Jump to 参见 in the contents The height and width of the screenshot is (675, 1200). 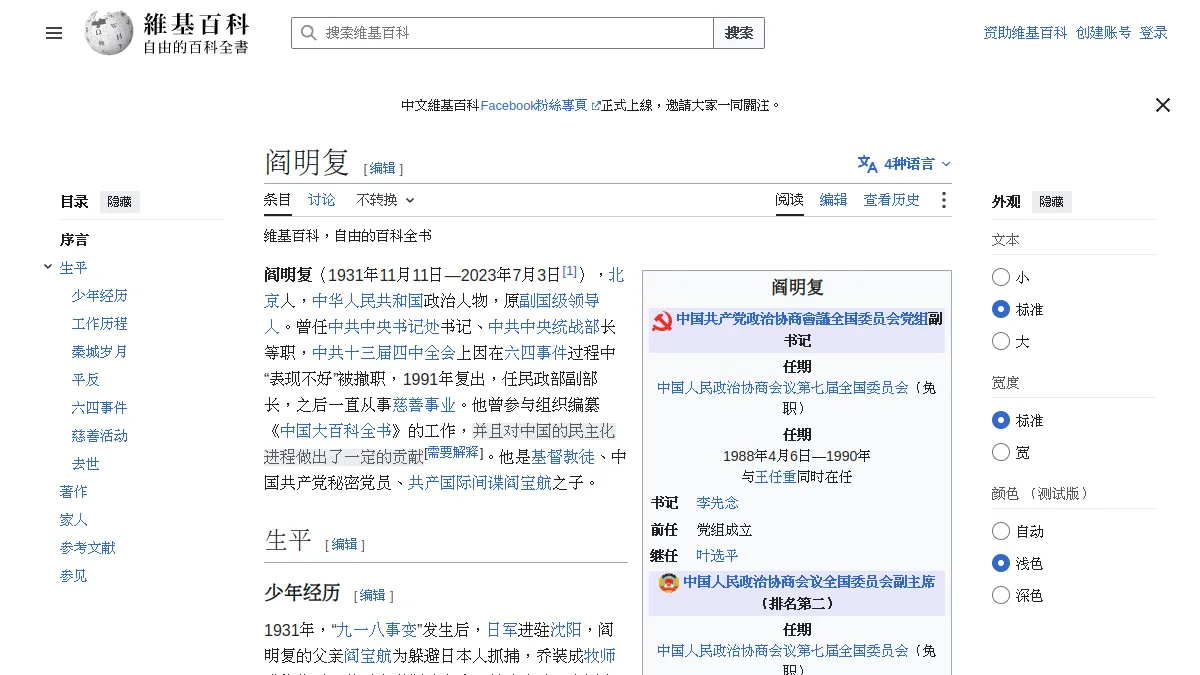tap(74, 576)
